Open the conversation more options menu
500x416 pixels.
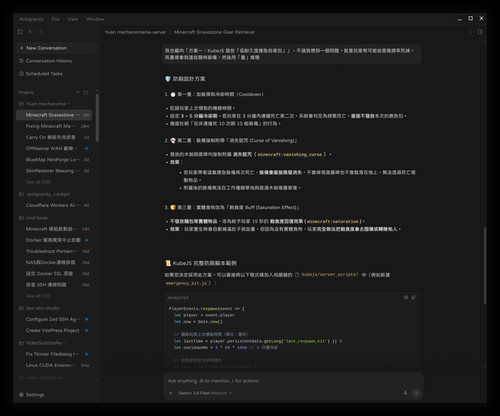pos(470,32)
